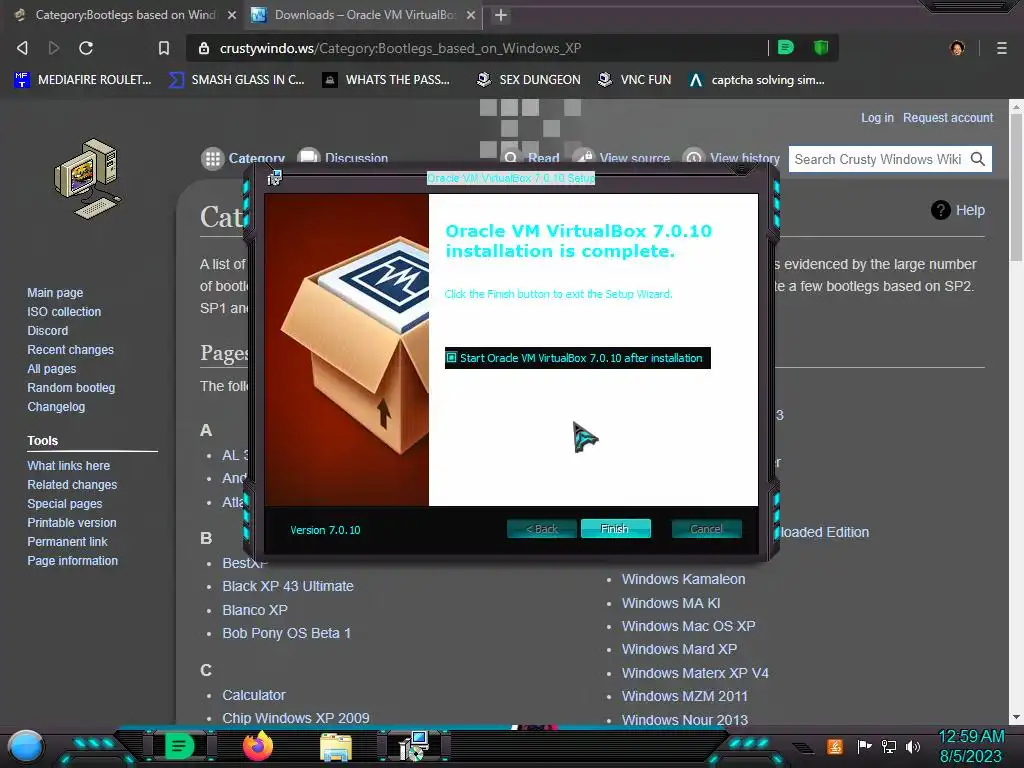Switch to Category:Bootlegs based on Windows tab
Viewport: 1024px width, 768px height.
[x=124, y=15]
